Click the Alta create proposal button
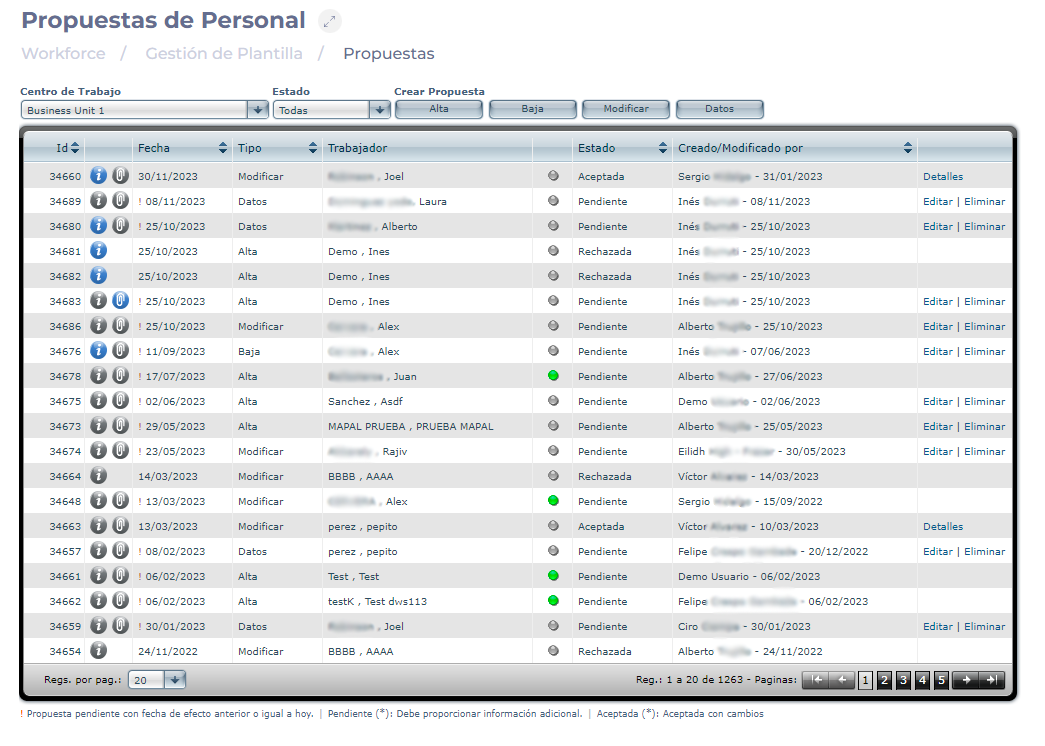Image resolution: width=1045 pixels, height=746 pixels. point(439,109)
